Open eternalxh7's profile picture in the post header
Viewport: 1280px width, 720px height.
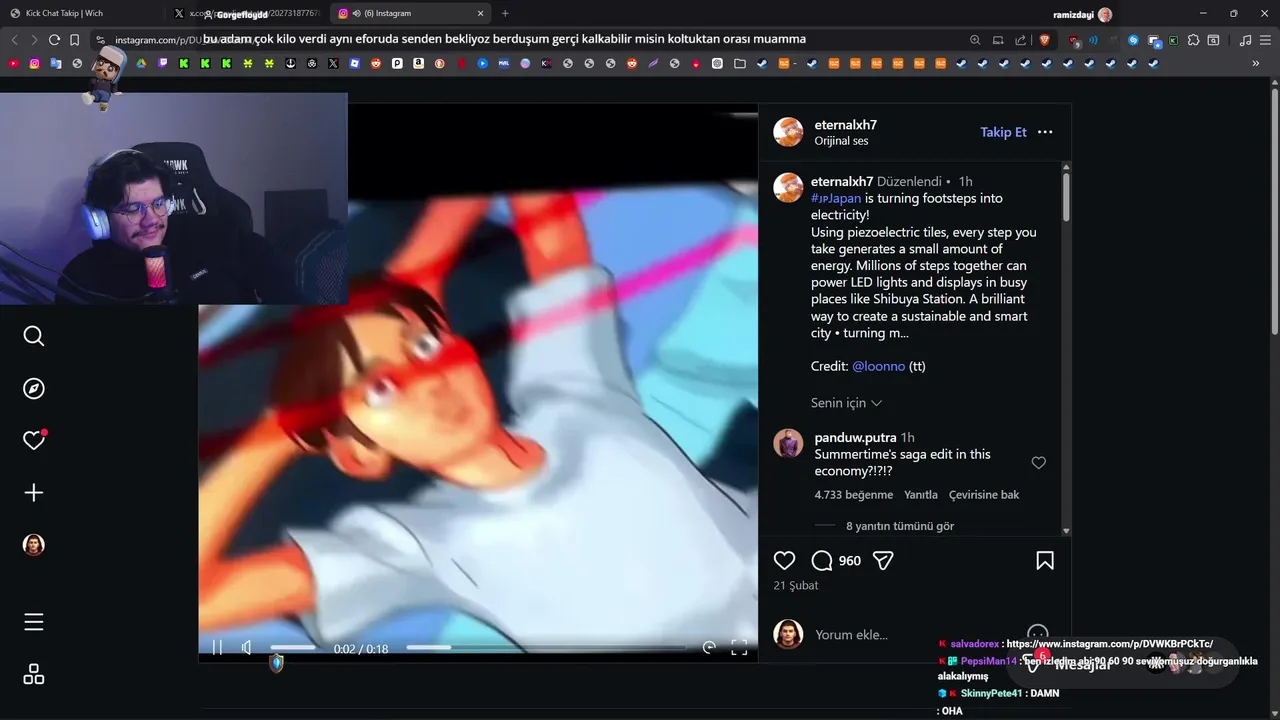788,132
